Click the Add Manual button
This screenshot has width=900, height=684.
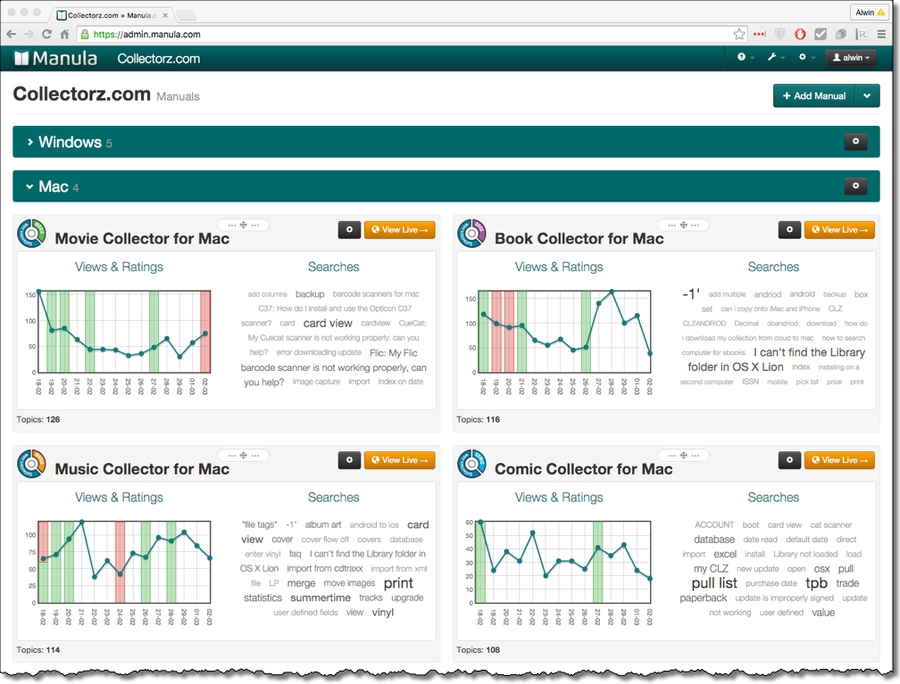(814, 96)
